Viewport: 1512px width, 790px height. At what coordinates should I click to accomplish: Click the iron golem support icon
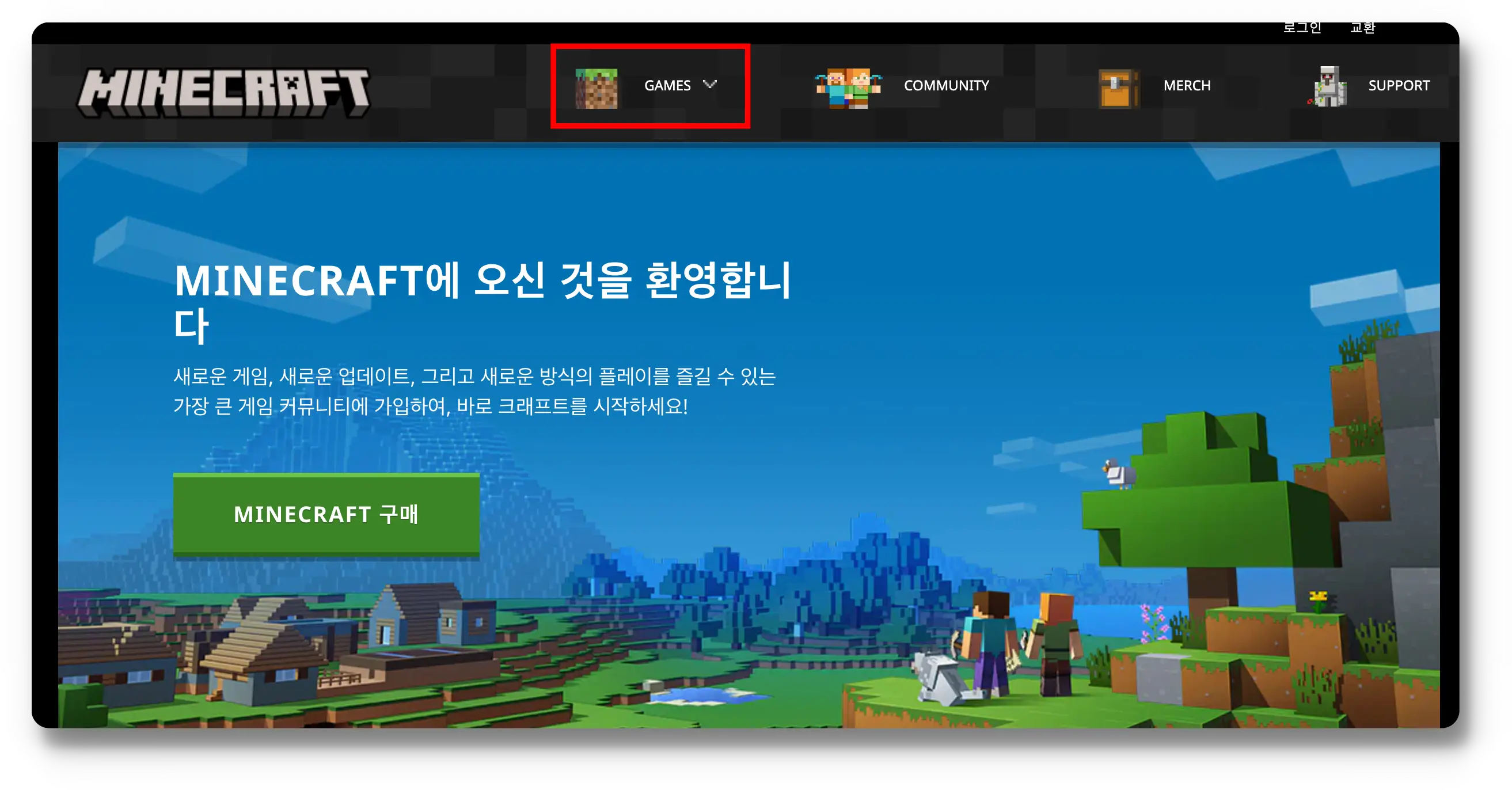pos(1328,87)
